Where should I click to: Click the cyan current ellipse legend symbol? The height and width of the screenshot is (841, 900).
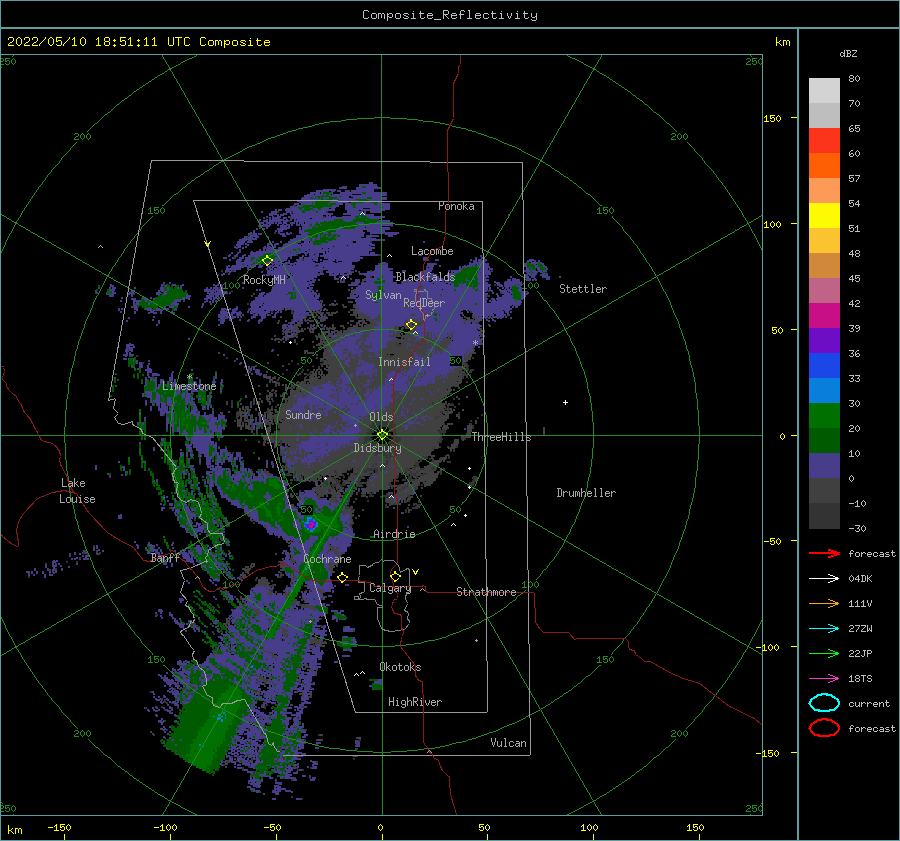click(824, 703)
